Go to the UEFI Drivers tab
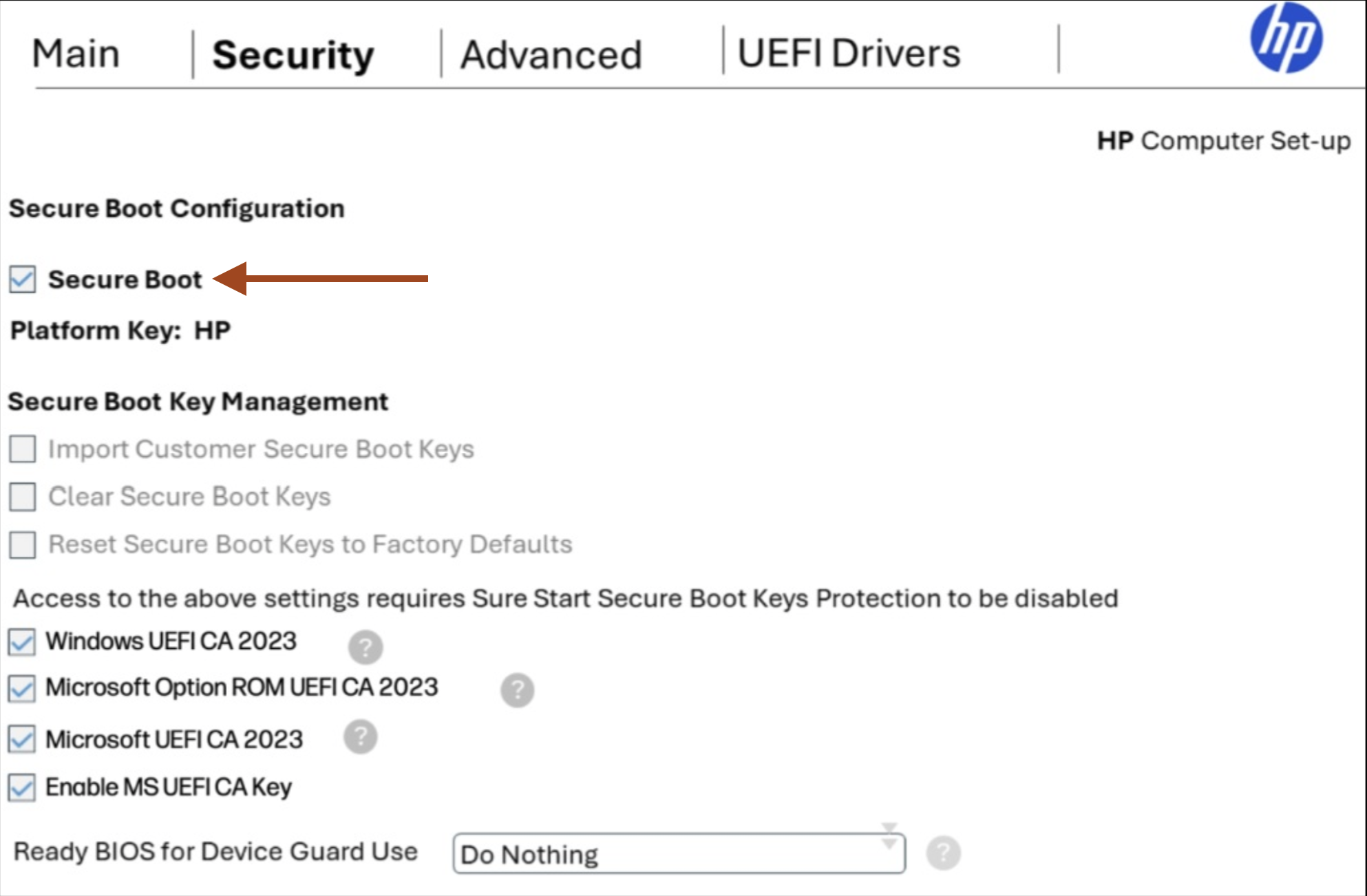1367x896 pixels. 849,53
